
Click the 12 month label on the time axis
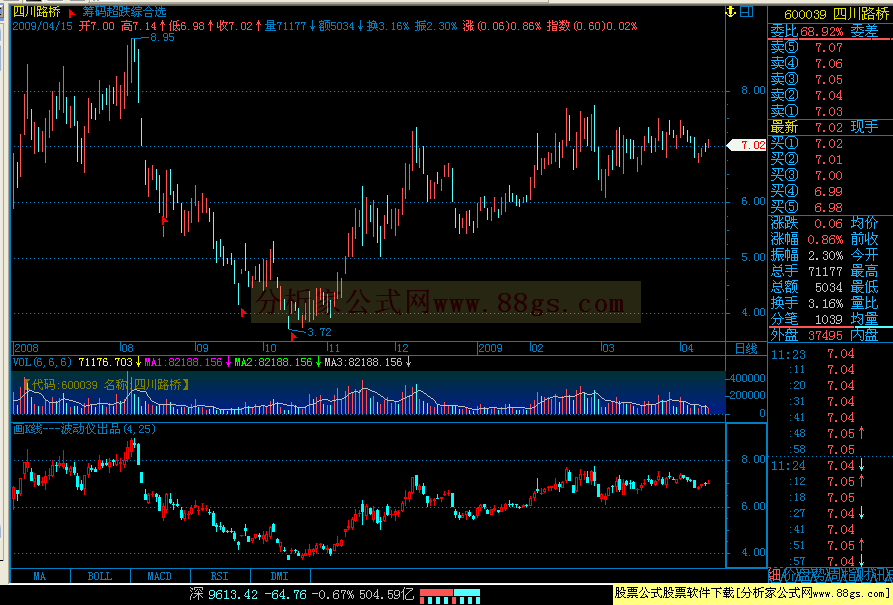click(402, 348)
